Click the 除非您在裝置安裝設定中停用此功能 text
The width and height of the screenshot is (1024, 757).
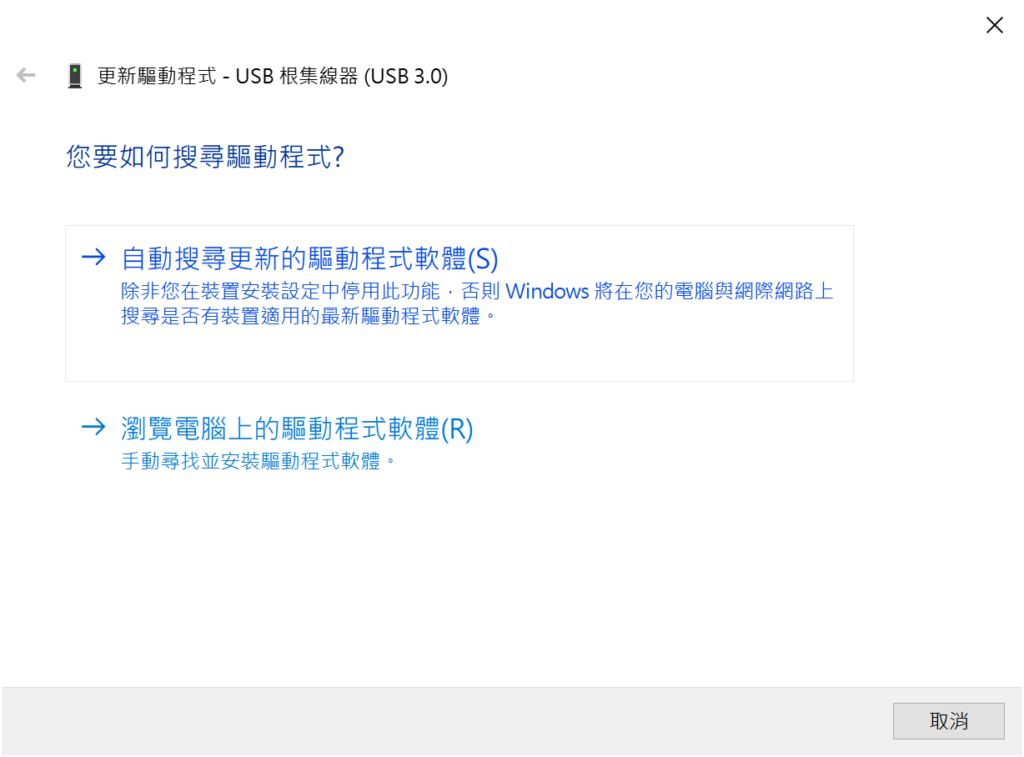pos(280,291)
